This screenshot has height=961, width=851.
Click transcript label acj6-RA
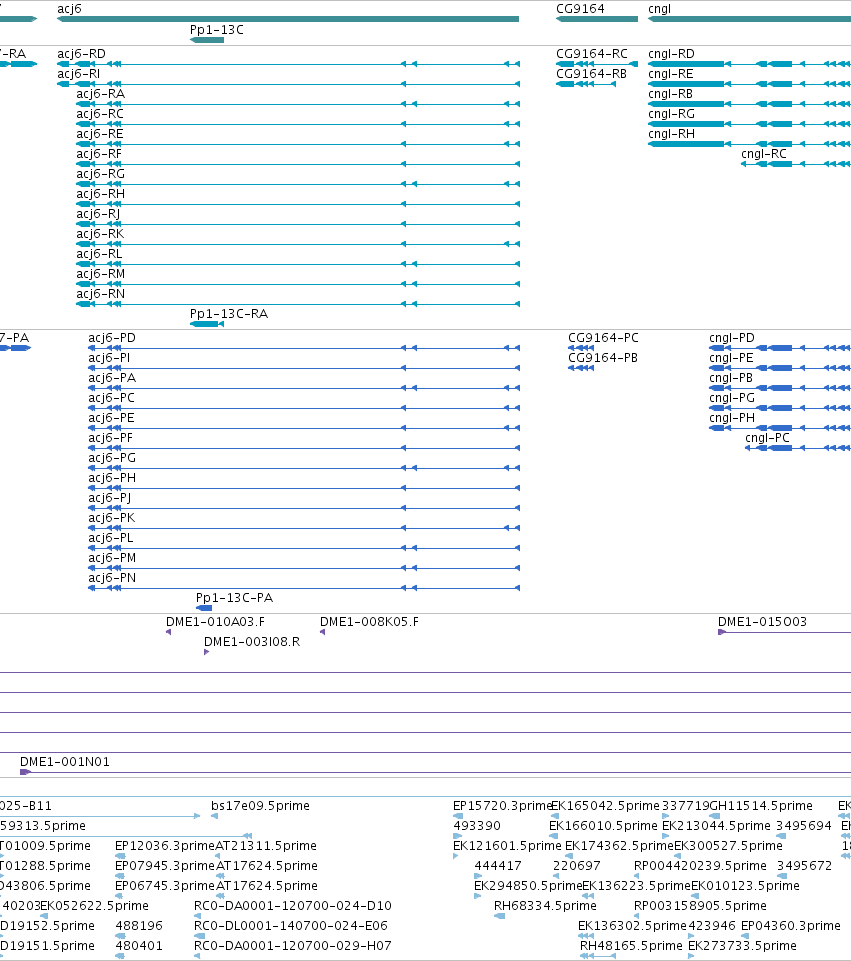(100, 94)
